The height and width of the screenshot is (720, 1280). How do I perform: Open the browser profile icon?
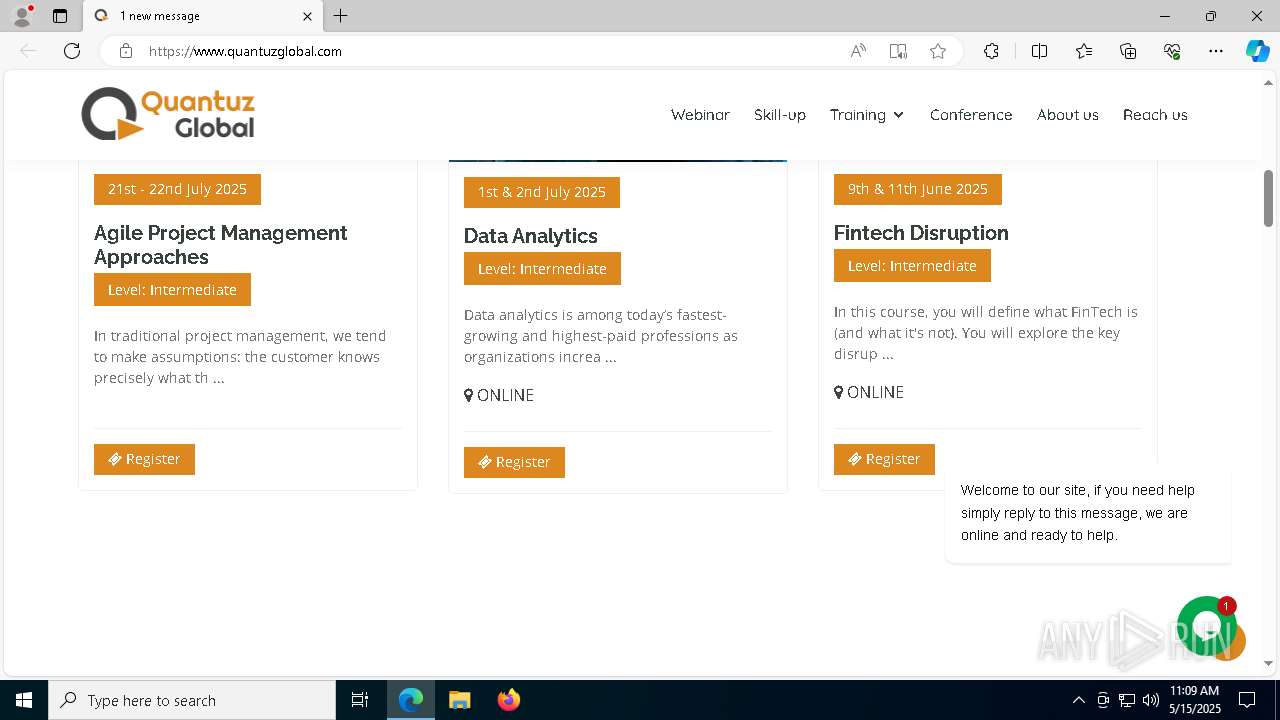22,16
